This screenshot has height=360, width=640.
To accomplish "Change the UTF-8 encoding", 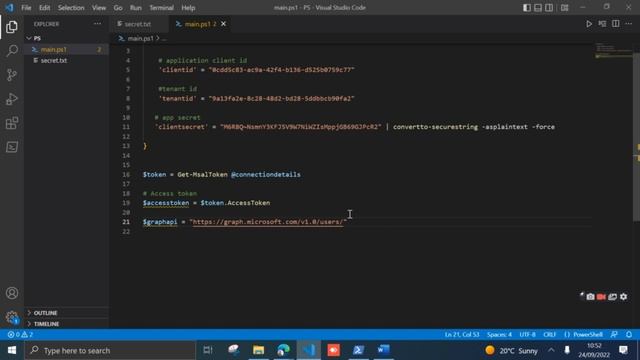I will (527, 334).
